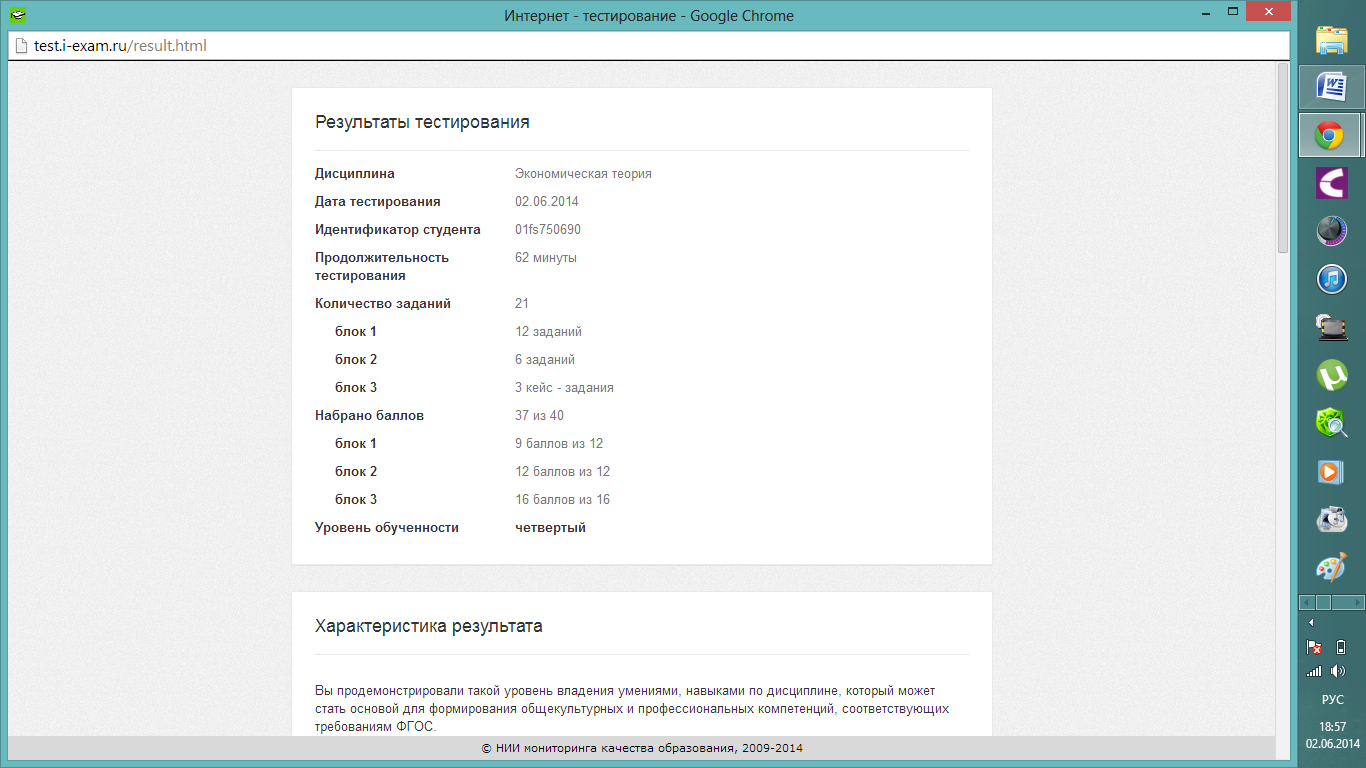This screenshot has width=1366, height=768.
Task: Click the 'Результаты тестирования' heading
Action: [x=422, y=122]
